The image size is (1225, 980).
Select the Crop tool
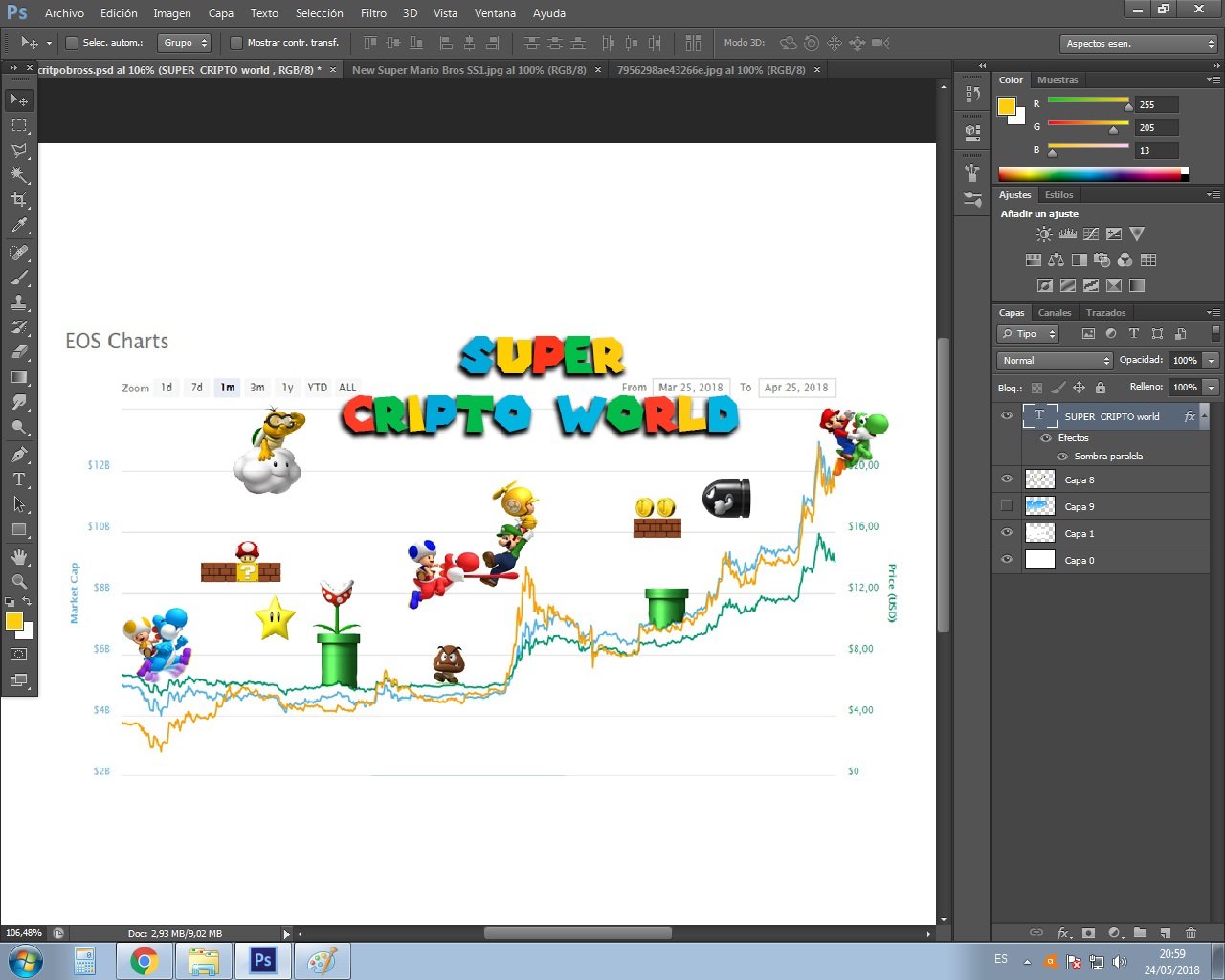pos(19,200)
